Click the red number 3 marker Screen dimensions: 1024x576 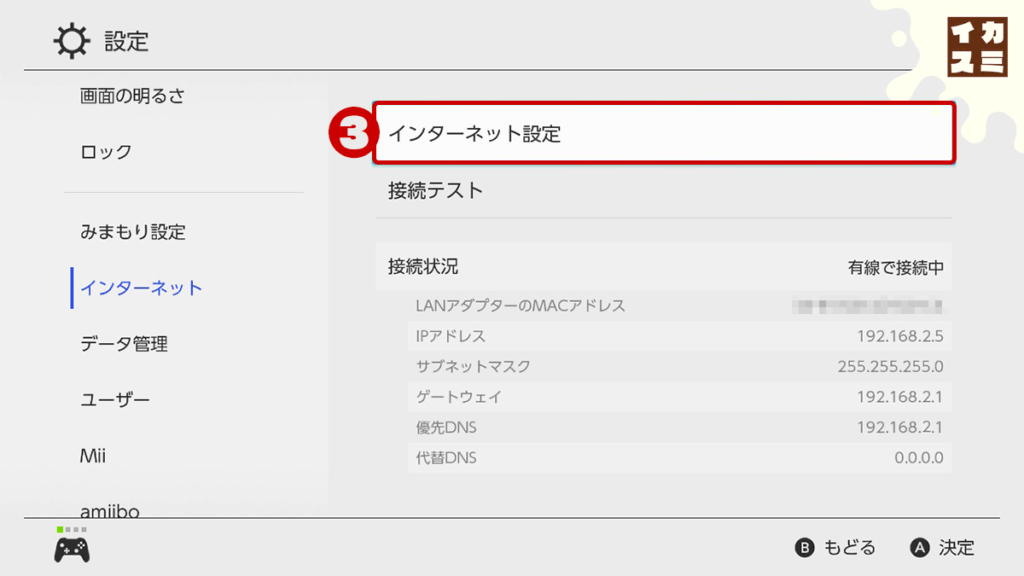pos(353,133)
